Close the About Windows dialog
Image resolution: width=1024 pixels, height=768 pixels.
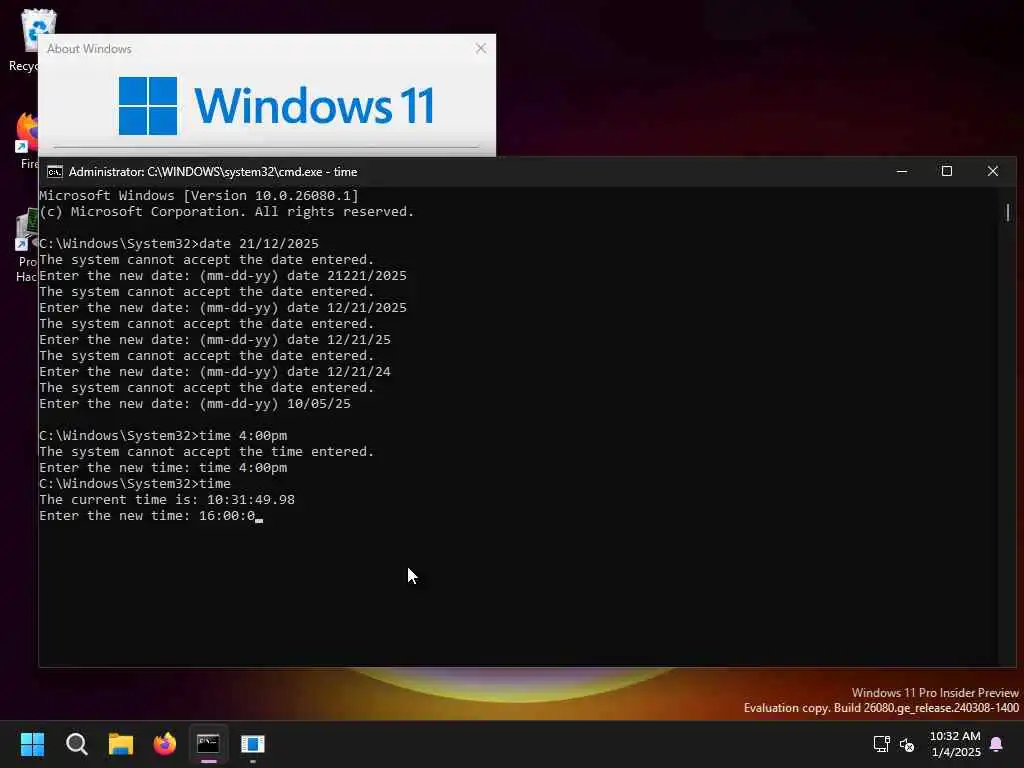pyautogui.click(x=481, y=48)
